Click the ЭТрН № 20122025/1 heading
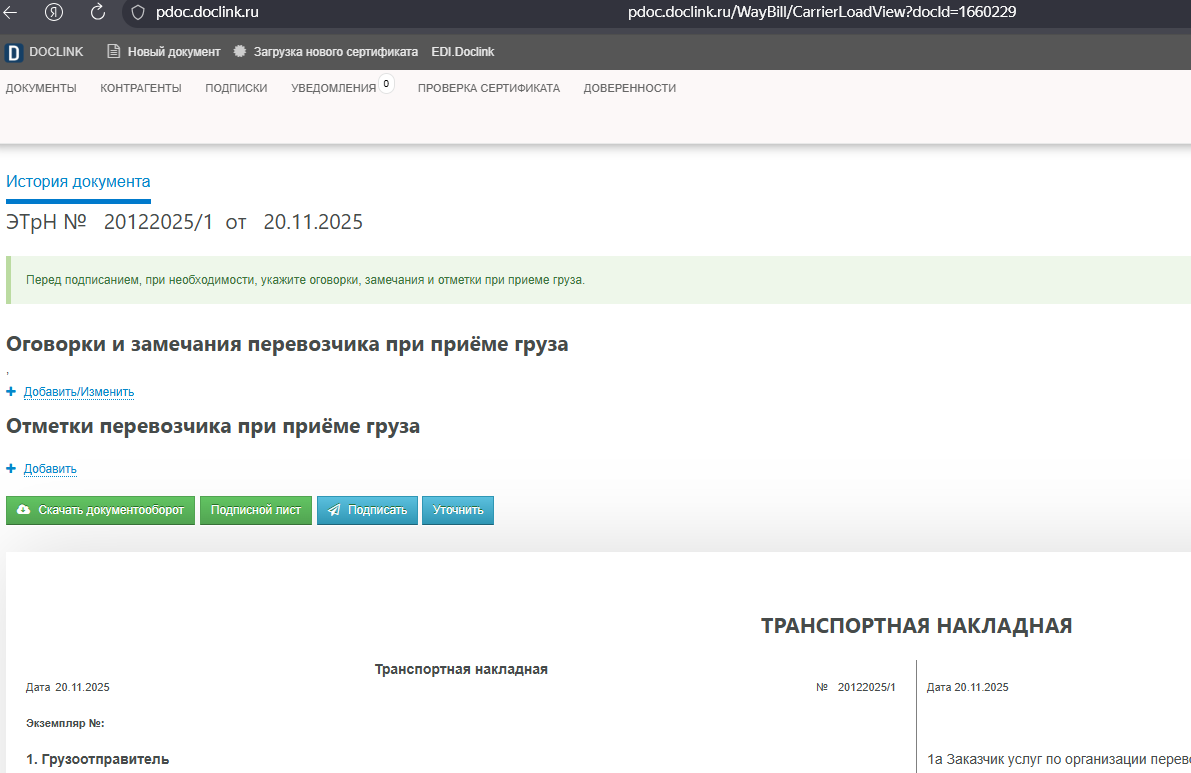Viewport: 1191px width, 773px height. 185,222
